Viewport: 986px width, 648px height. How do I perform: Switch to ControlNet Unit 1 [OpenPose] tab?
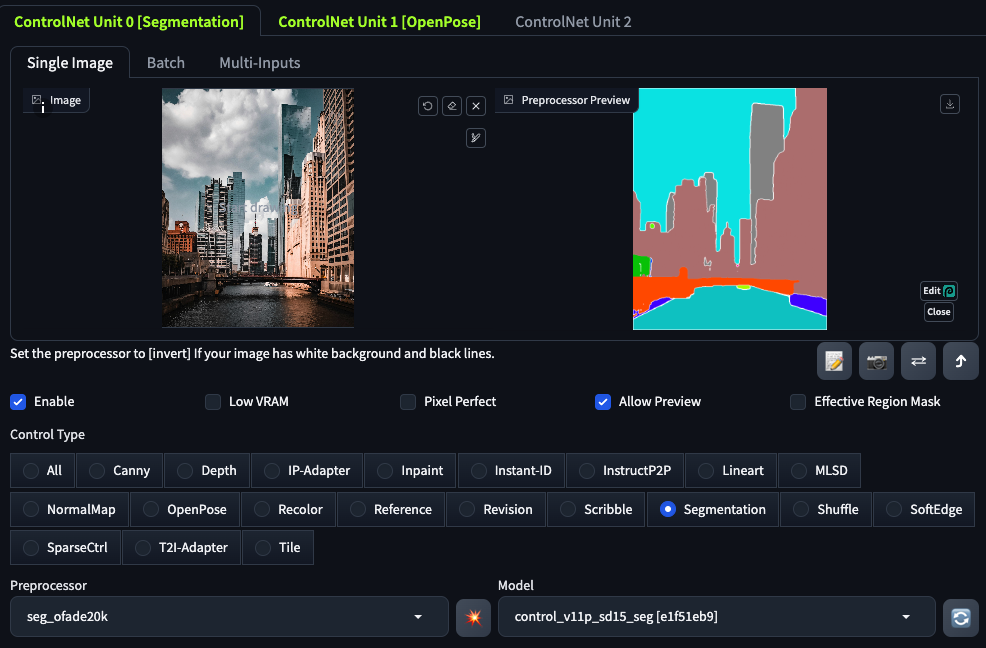[x=379, y=21]
